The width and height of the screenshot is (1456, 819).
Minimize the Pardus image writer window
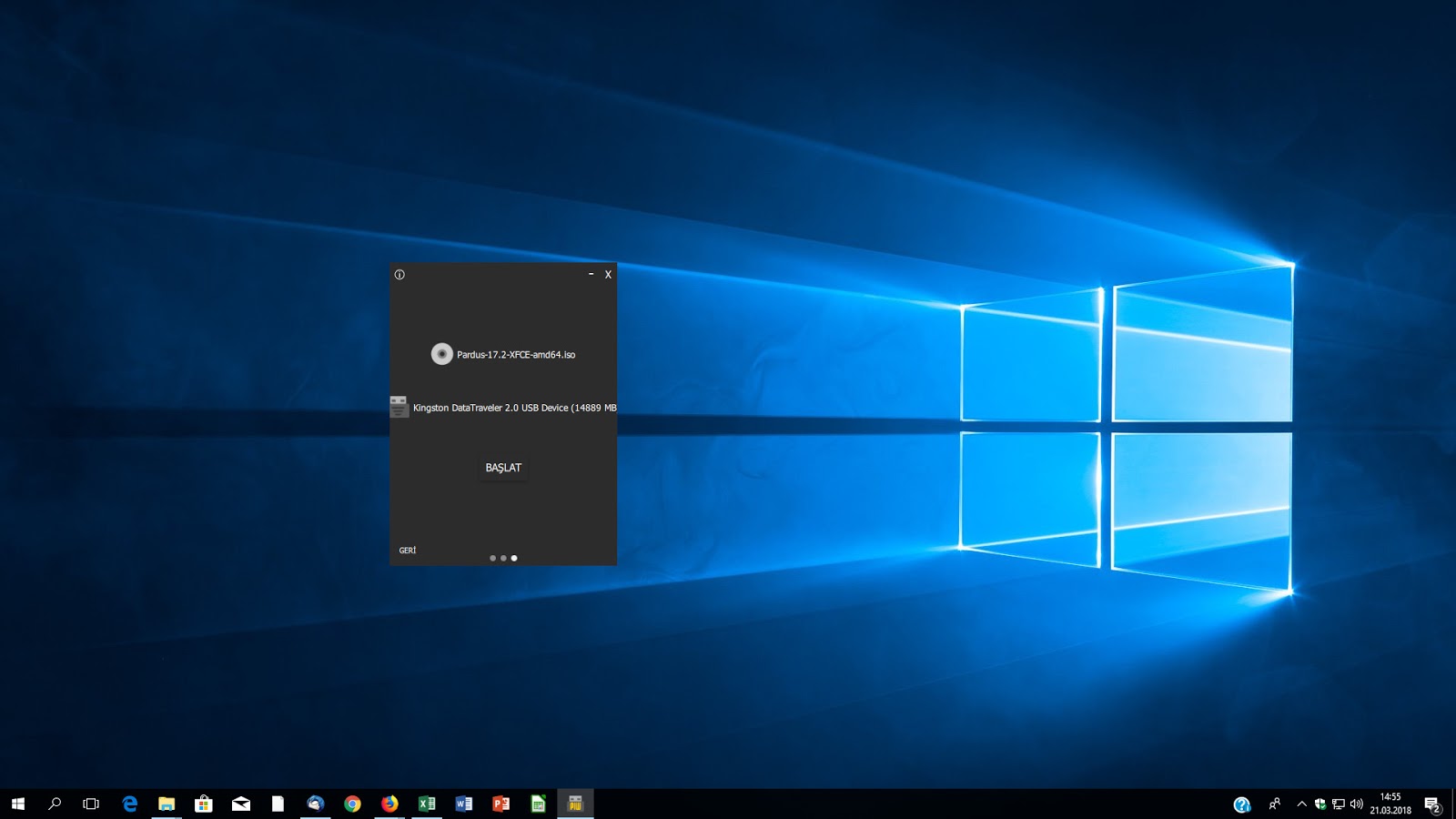click(591, 274)
